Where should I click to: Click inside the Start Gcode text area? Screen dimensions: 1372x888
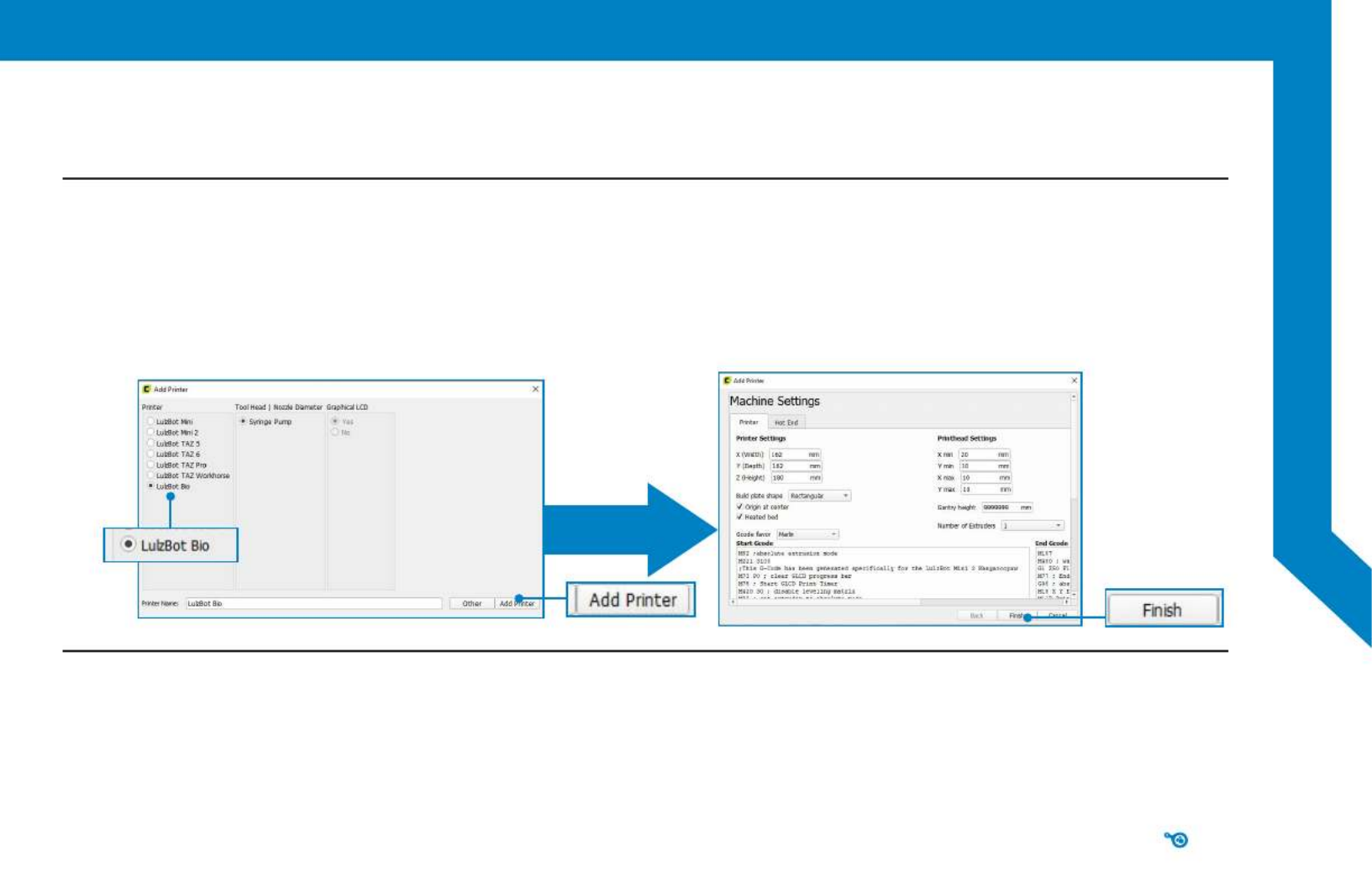tap(882, 573)
